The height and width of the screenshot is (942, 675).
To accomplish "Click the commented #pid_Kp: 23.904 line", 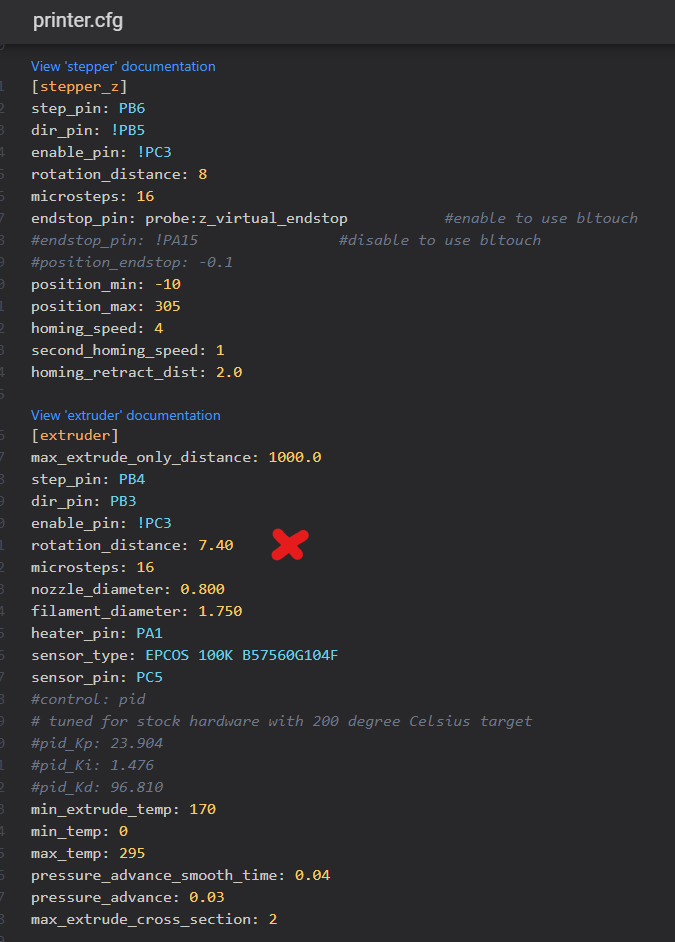I will (97, 743).
